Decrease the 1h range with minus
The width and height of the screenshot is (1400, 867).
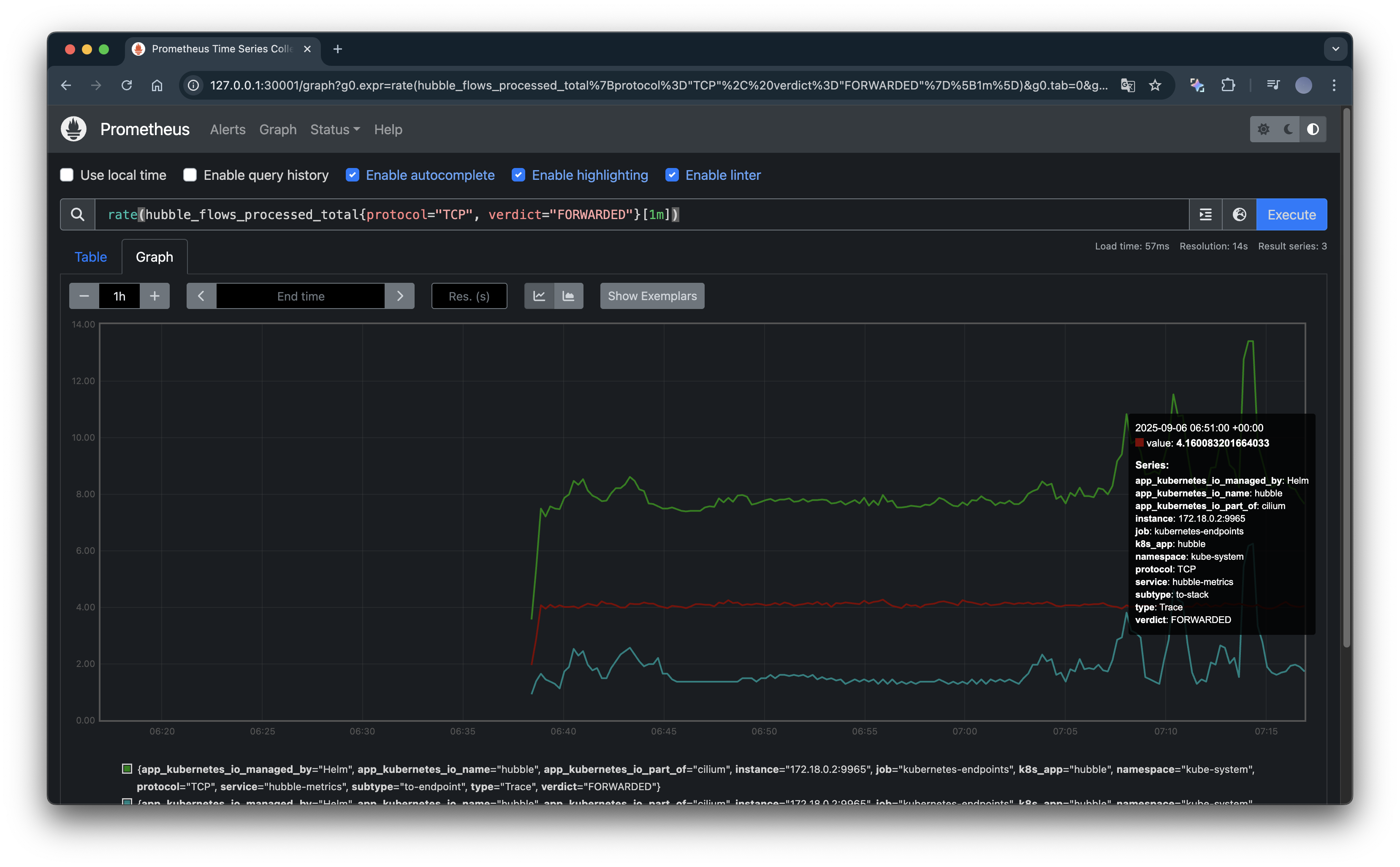pyautogui.click(x=84, y=296)
